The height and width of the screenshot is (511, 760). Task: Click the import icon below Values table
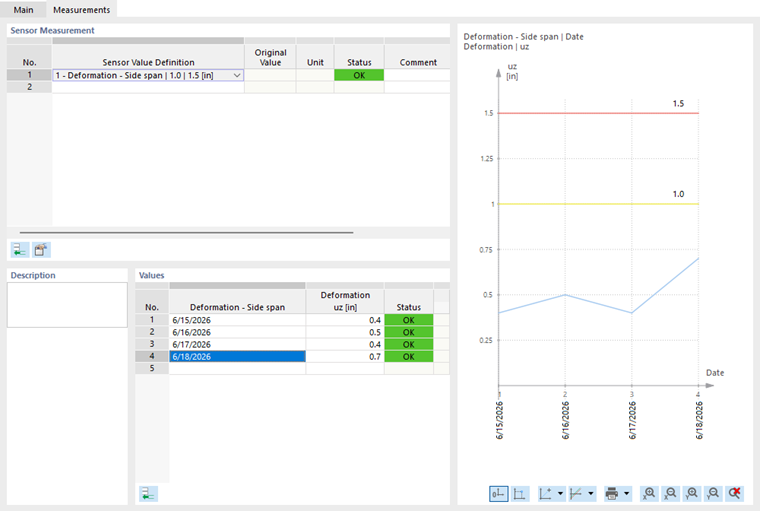[148, 494]
